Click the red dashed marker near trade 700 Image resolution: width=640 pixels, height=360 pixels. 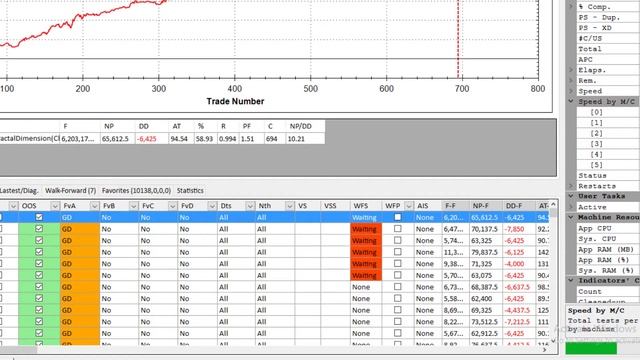coord(458,39)
